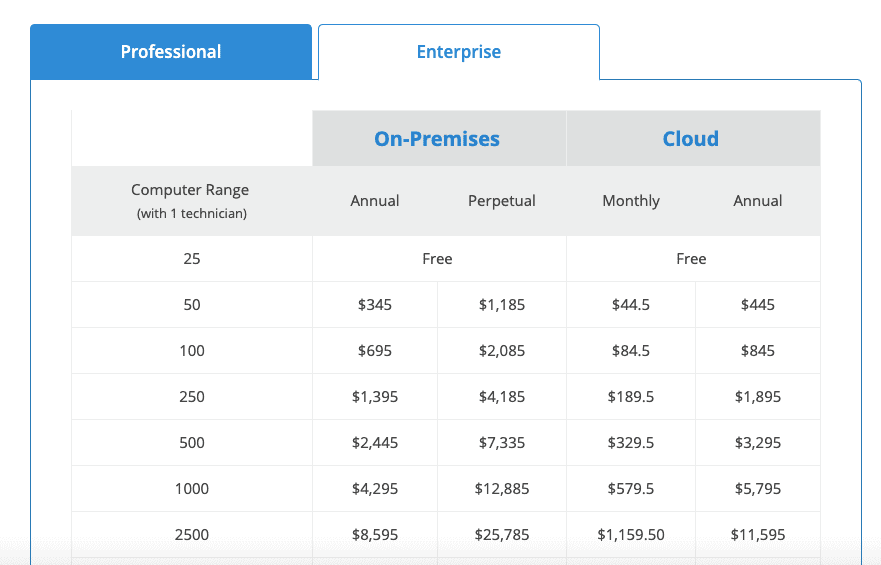Click the $12,885 perpetual price
This screenshot has height=565, width=881.
[502, 489]
